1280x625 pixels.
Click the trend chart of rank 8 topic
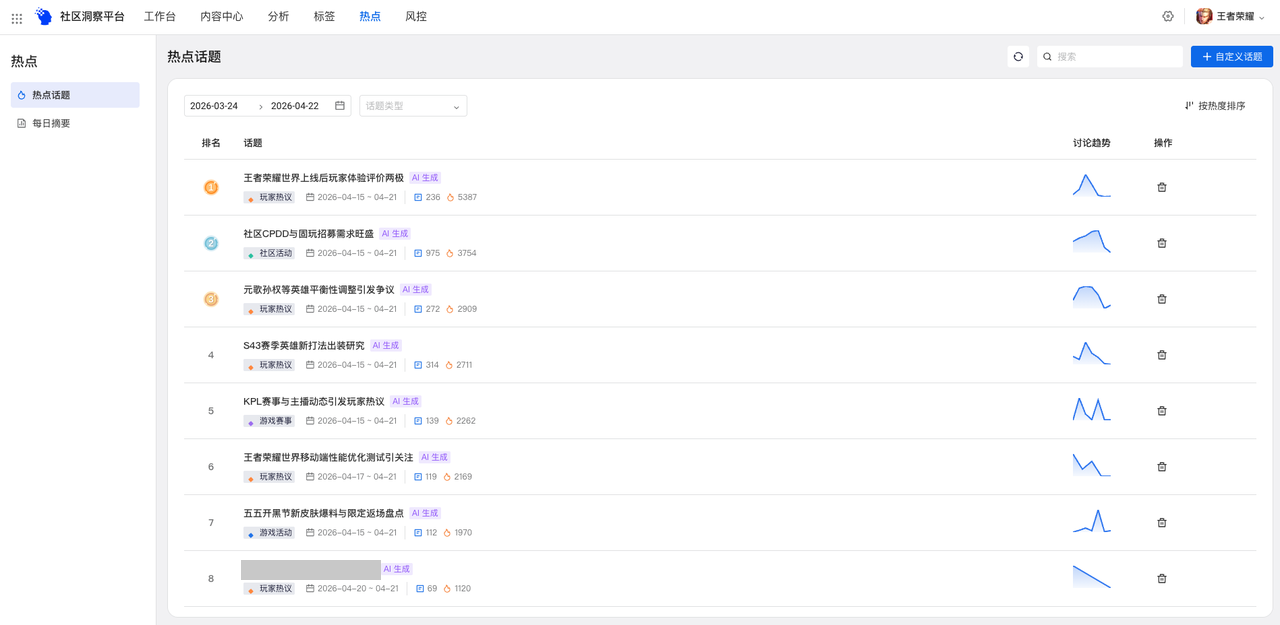(1092, 577)
